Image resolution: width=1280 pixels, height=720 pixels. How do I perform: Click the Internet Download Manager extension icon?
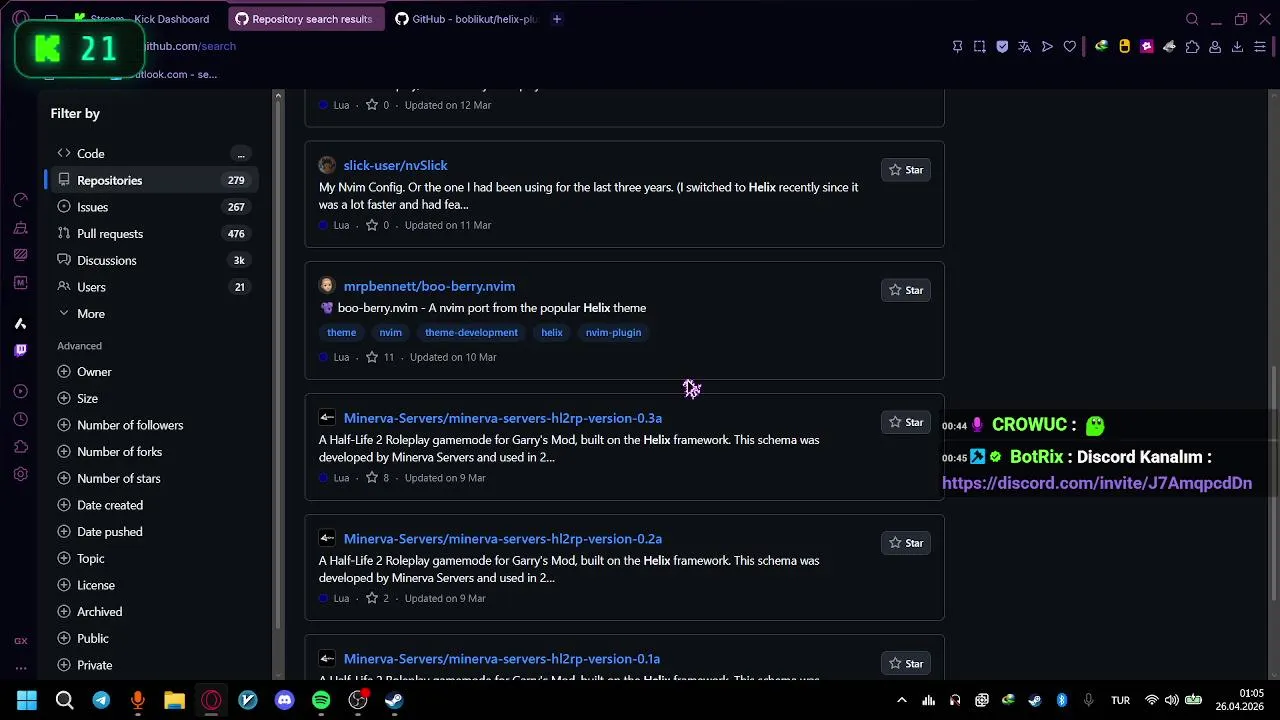1101,46
